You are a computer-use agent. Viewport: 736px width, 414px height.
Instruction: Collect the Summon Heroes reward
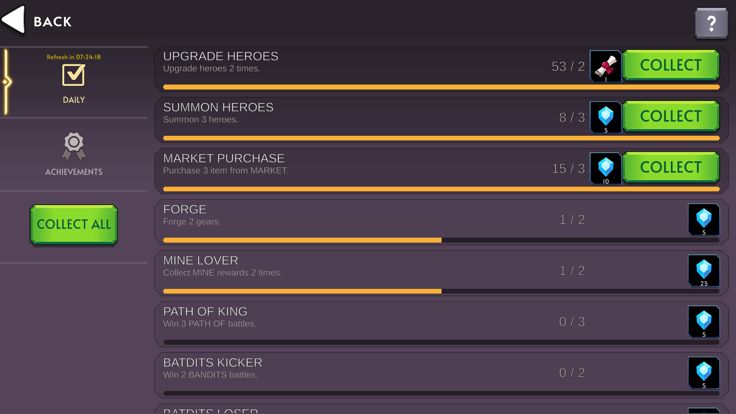670,117
